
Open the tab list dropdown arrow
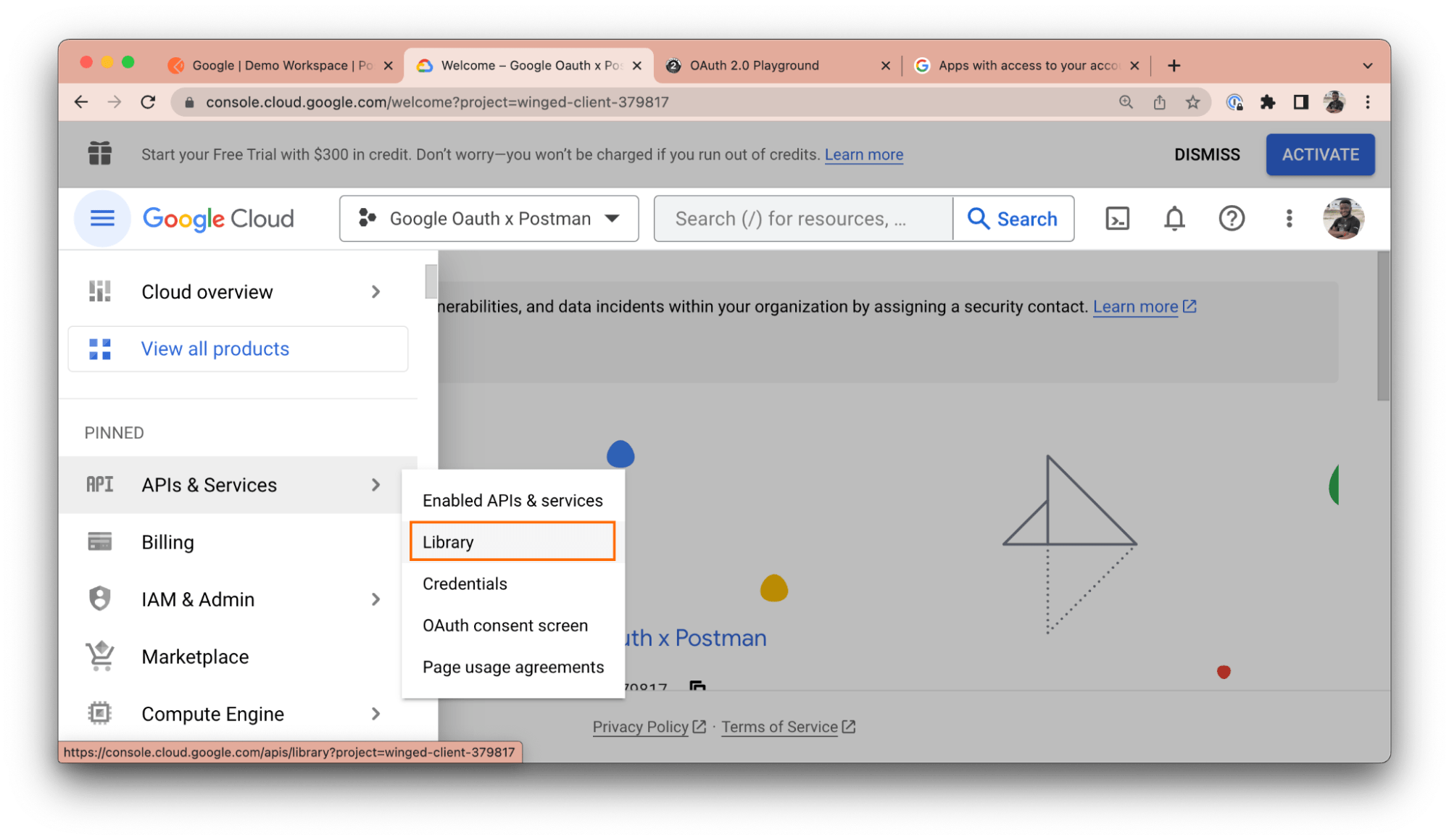pos(1367,65)
